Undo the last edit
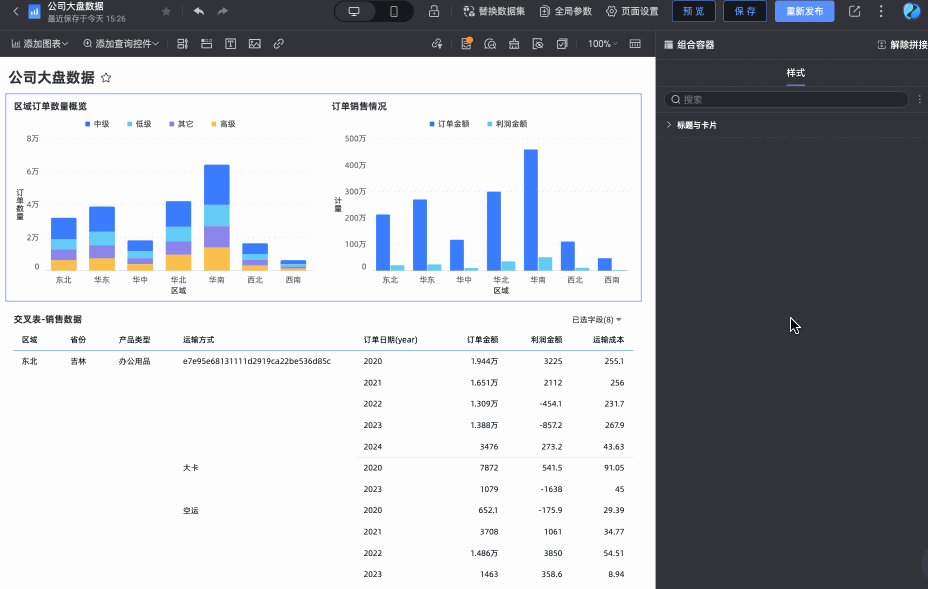The image size is (928, 589). (199, 11)
